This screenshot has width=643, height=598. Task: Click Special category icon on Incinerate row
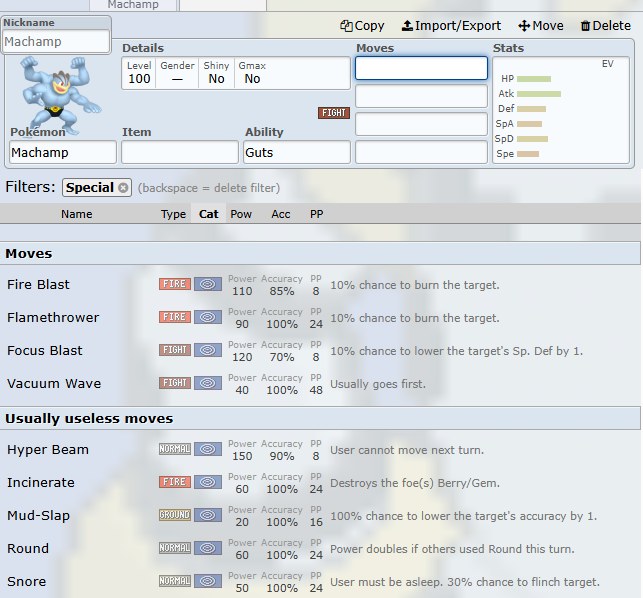(208, 482)
